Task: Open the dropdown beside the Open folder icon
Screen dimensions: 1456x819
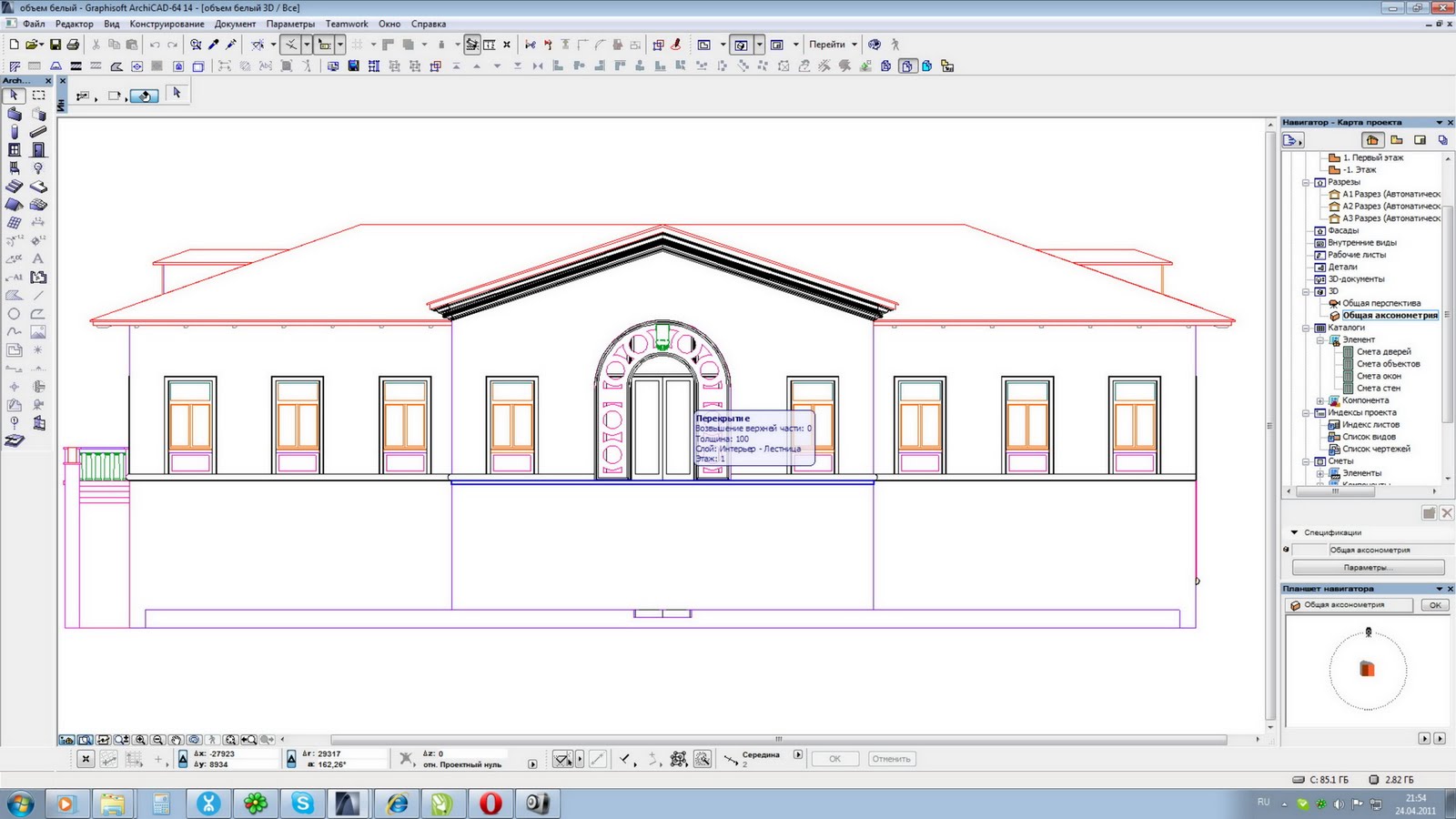Action: click(42, 44)
